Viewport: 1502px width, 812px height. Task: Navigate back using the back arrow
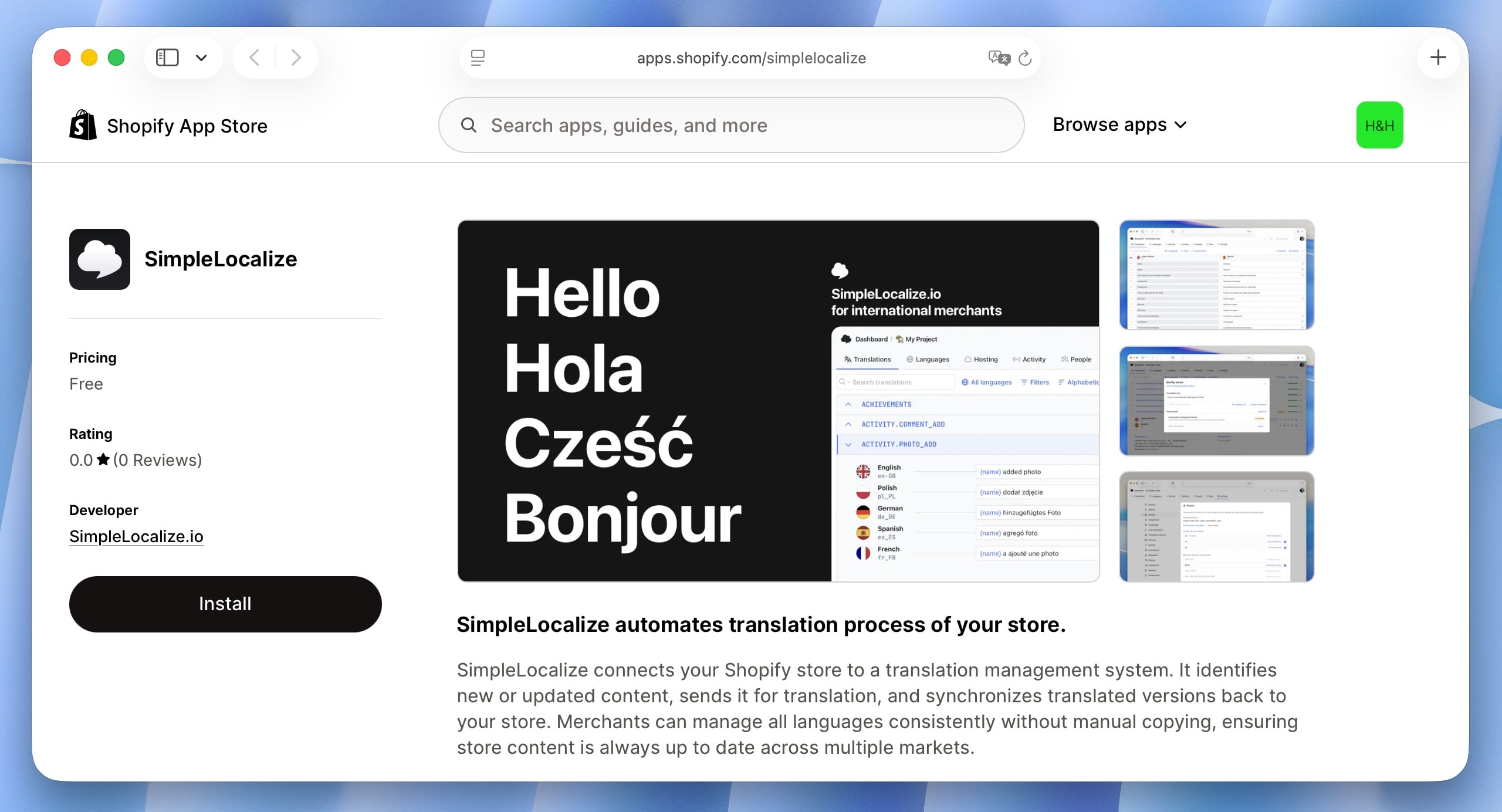255,57
